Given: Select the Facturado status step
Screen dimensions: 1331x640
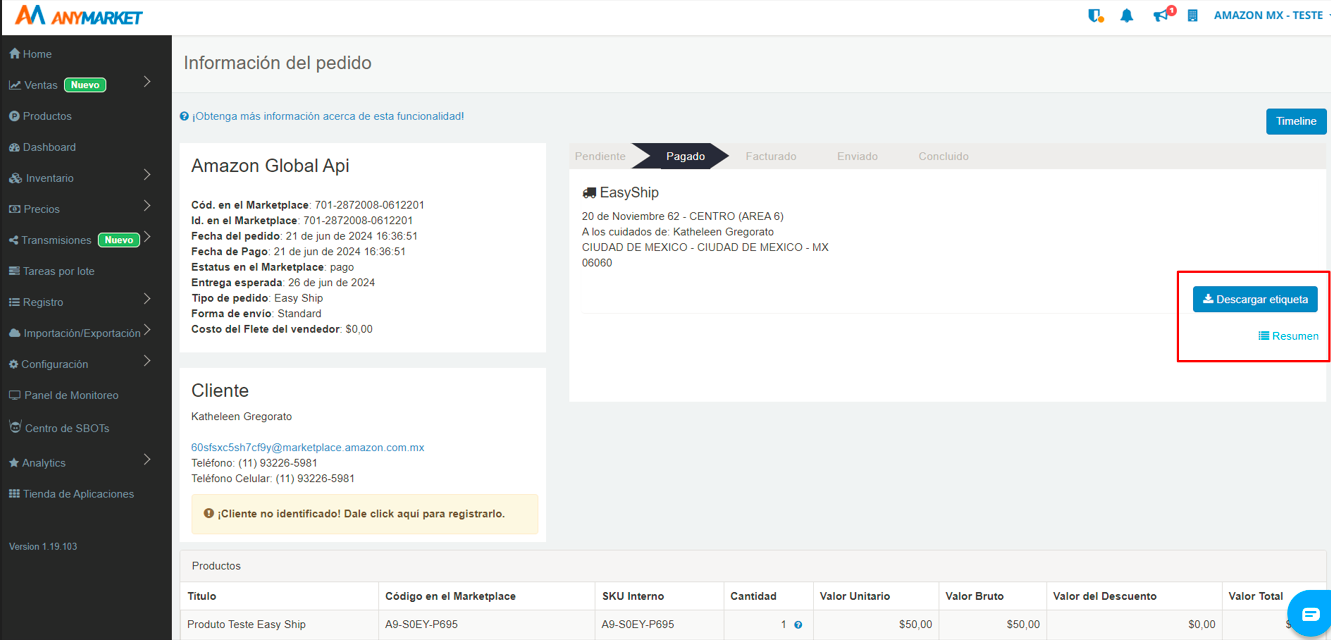Looking at the screenshot, I should [771, 156].
